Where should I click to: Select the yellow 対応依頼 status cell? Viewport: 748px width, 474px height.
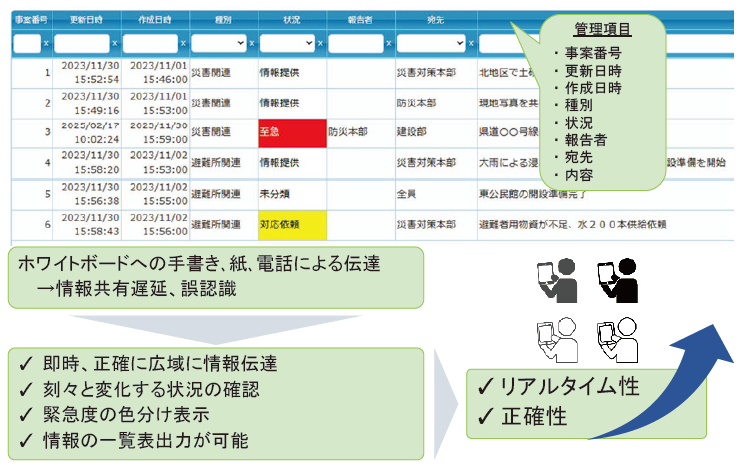pos(291,226)
